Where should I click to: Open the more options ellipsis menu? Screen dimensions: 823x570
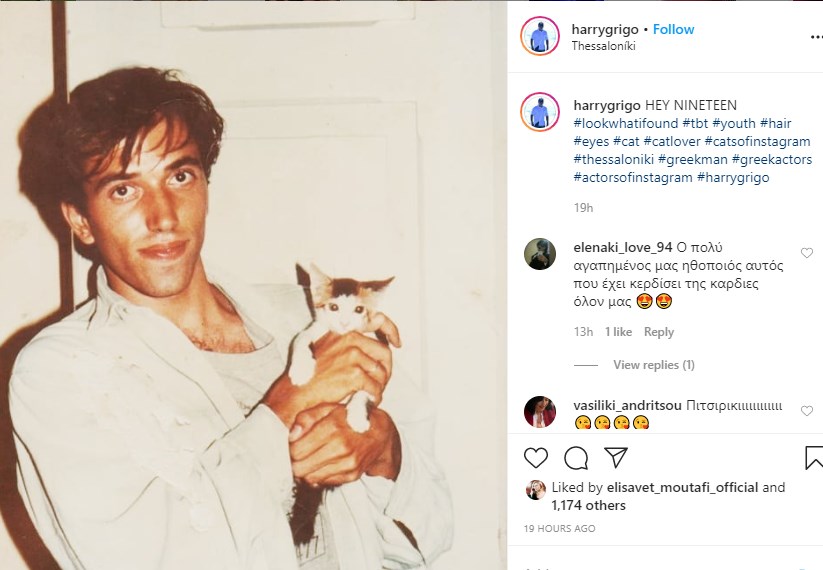(815, 36)
